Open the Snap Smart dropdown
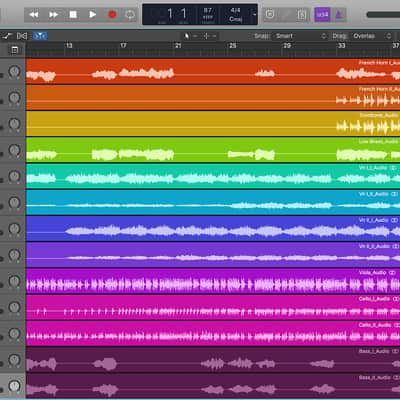Image resolution: width=400 pixels, height=400 pixels. point(300,36)
